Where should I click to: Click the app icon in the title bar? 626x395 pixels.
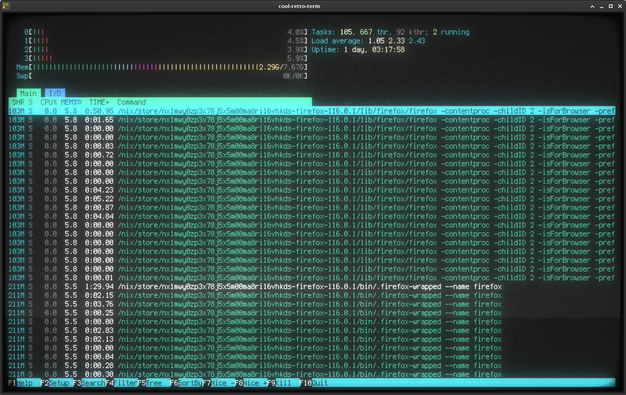pos(6,6)
